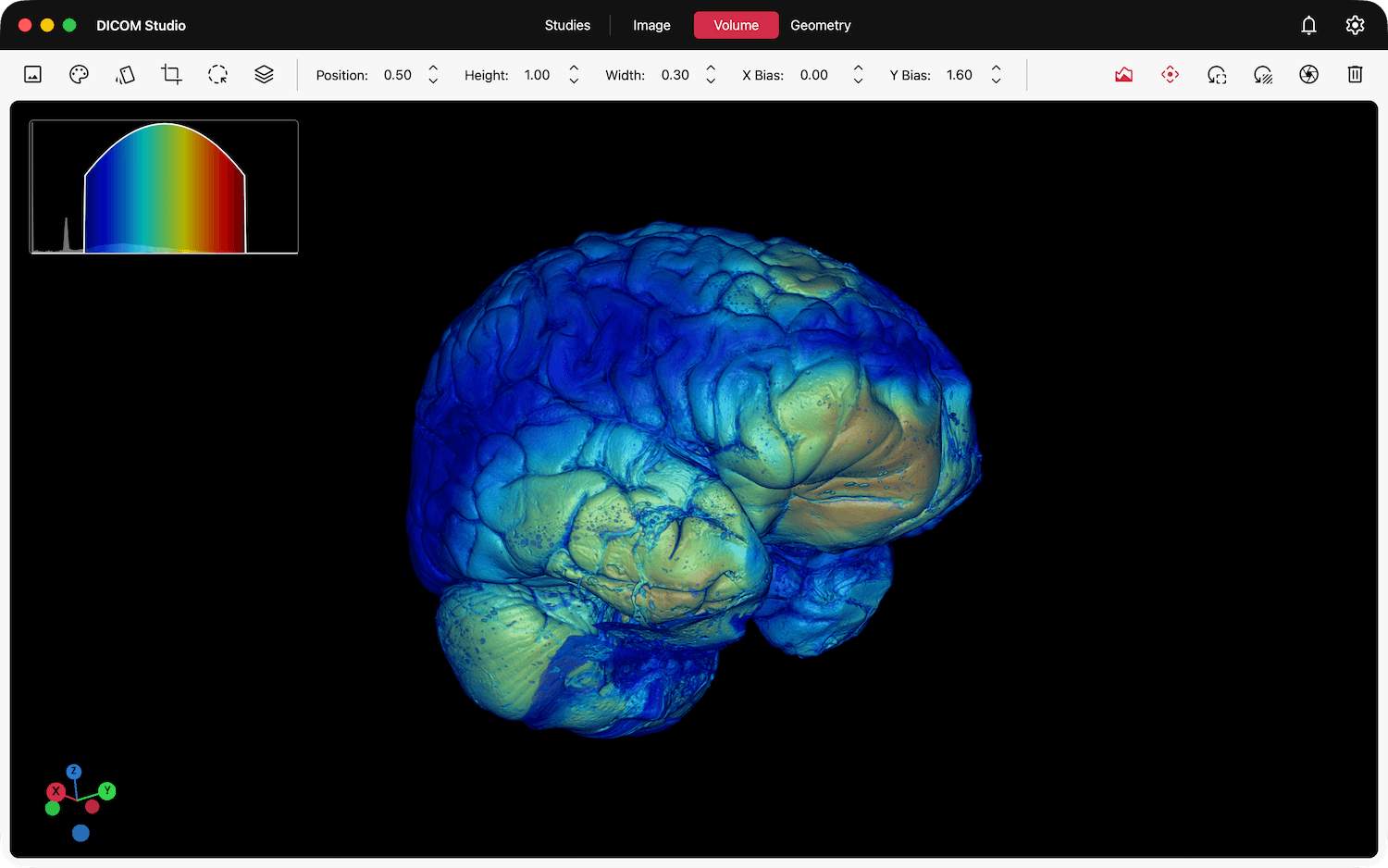Click the trash delete icon
This screenshot has height=868, width=1388.
point(1355,75)
